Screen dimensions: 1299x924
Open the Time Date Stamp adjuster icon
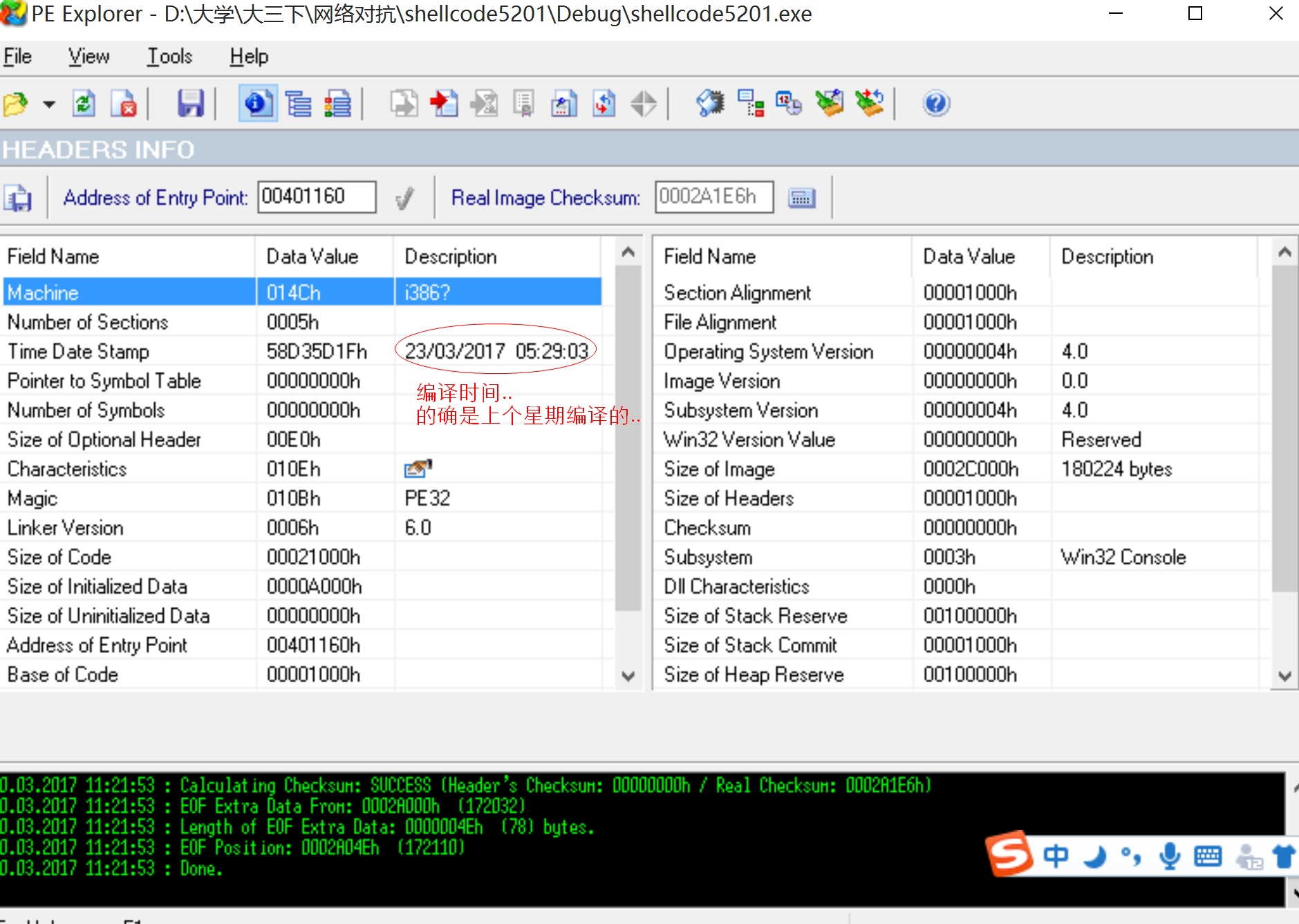pos(789,104)
